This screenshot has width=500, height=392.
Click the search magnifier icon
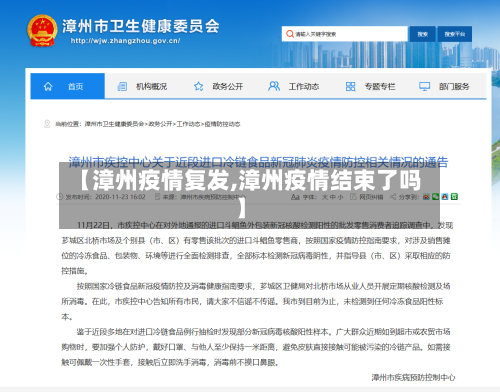290,34
